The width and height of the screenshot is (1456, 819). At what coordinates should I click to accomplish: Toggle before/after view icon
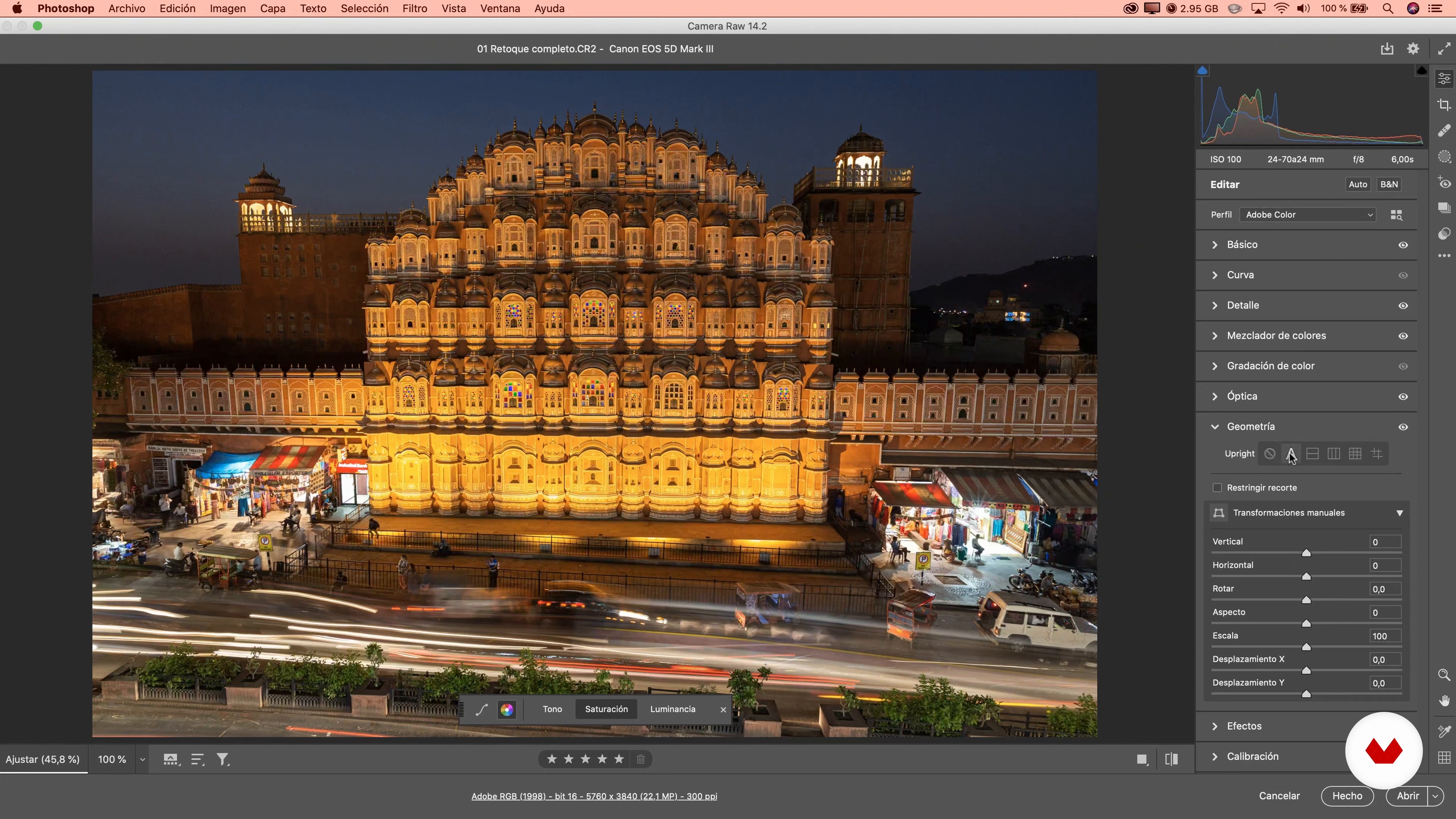(1172, 759)
